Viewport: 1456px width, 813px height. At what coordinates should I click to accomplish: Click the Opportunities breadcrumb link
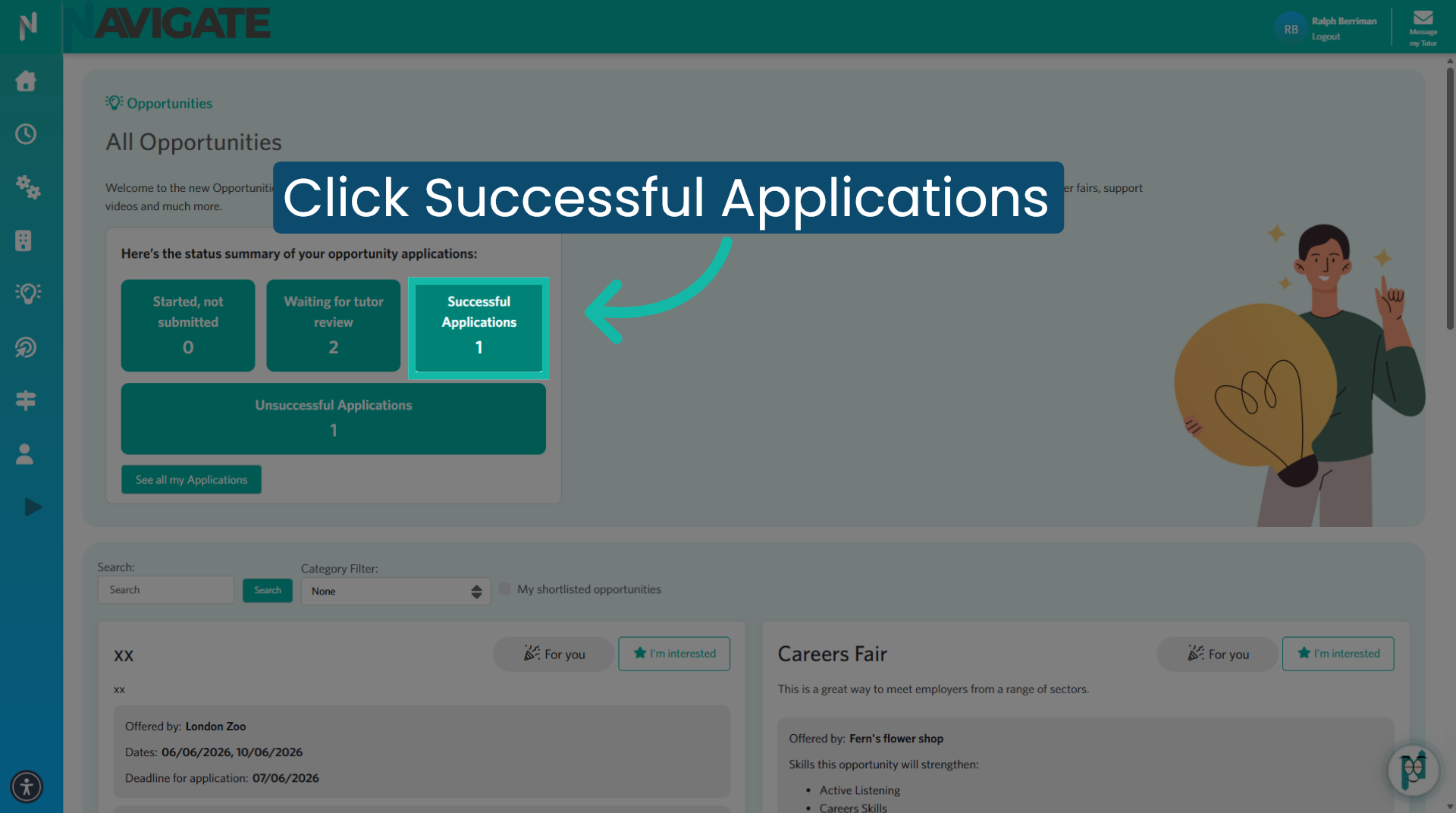(170, 103)
